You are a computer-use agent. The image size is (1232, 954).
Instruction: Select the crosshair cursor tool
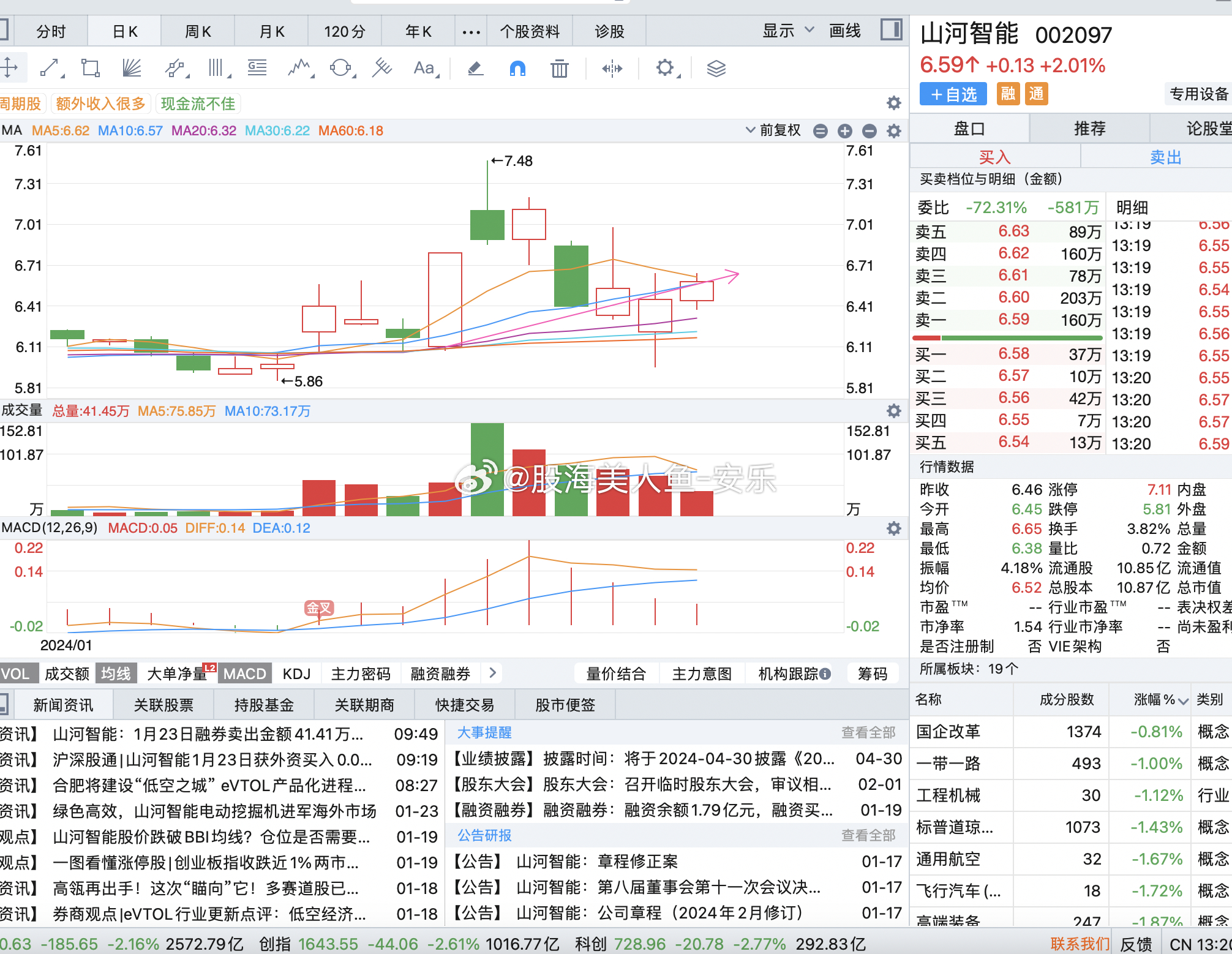point(9,67)
